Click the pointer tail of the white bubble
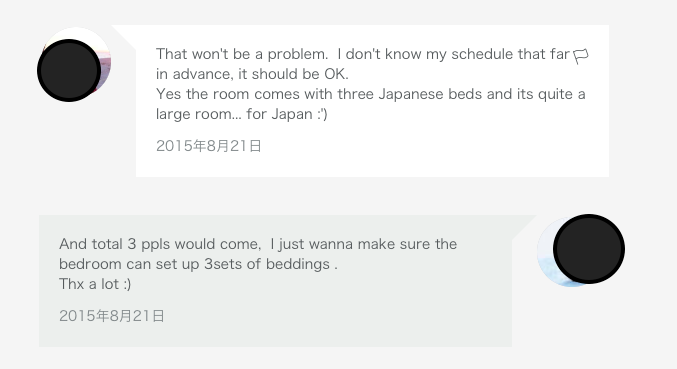This screenshot has width=677, height=369. pyautogui.click(x=125, y=35)
